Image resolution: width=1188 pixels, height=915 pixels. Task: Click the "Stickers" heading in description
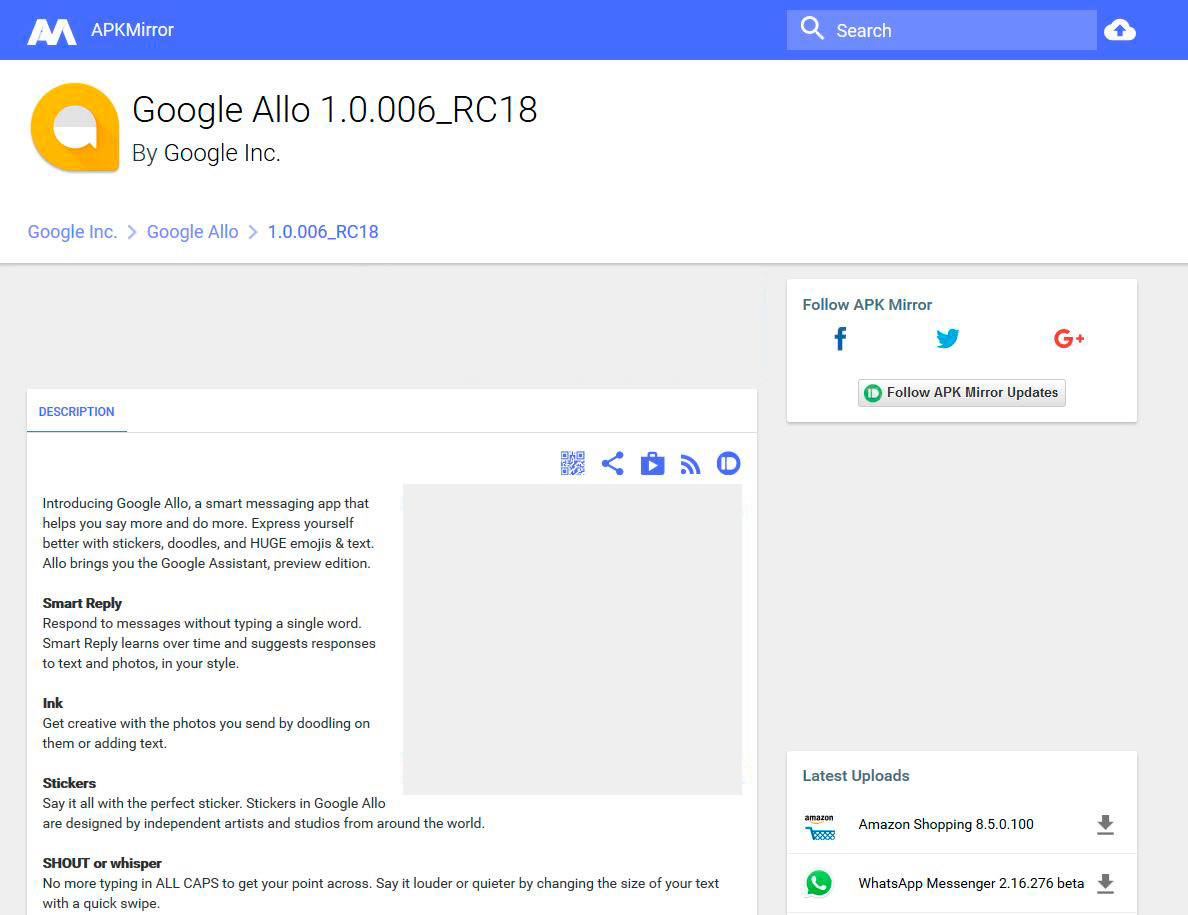pyautogui.click(x=69, y=783)
